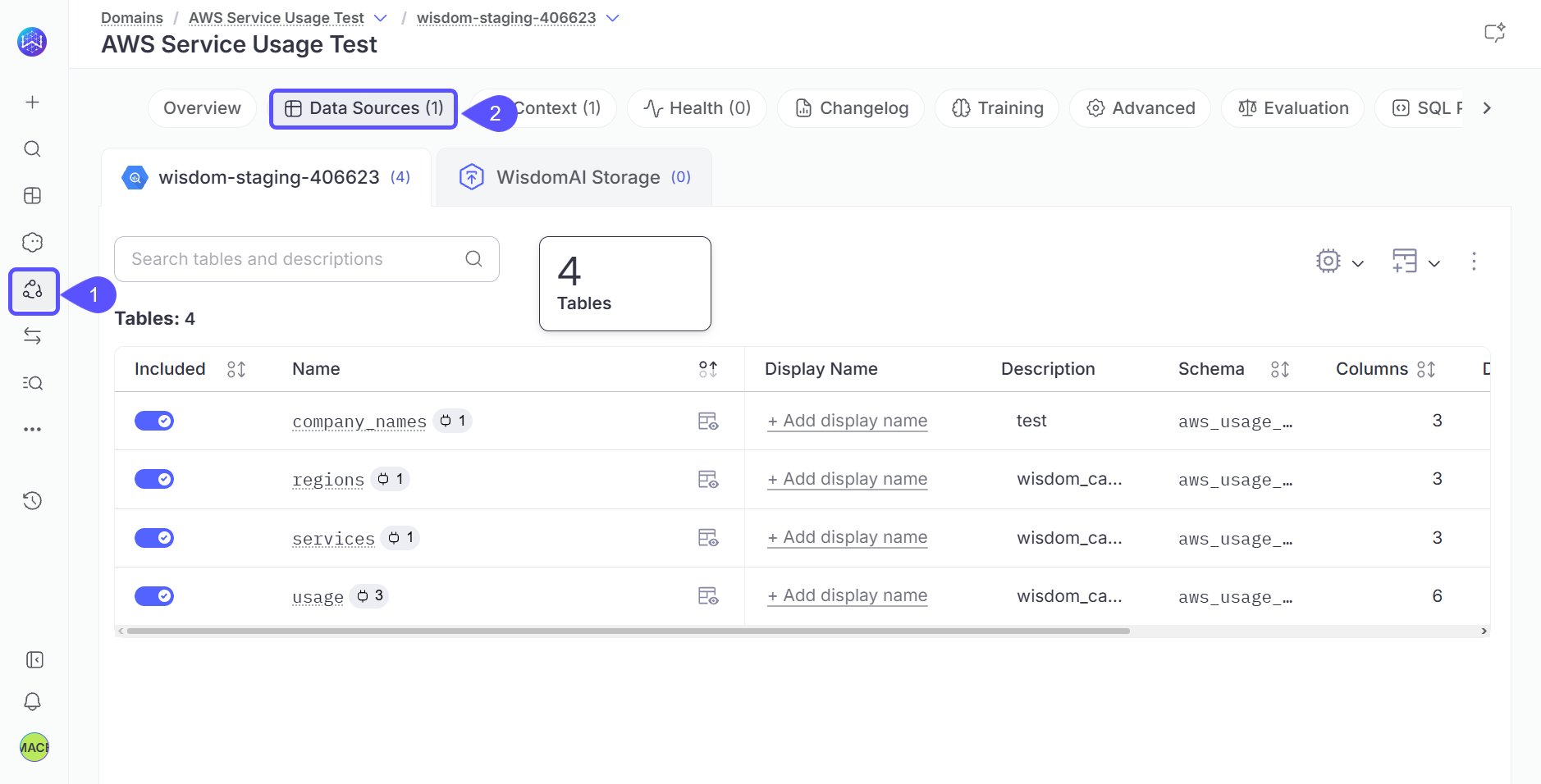Click the WisdomAI logo in sidebar
The image size is (1541, 784).
coord(32,42)
